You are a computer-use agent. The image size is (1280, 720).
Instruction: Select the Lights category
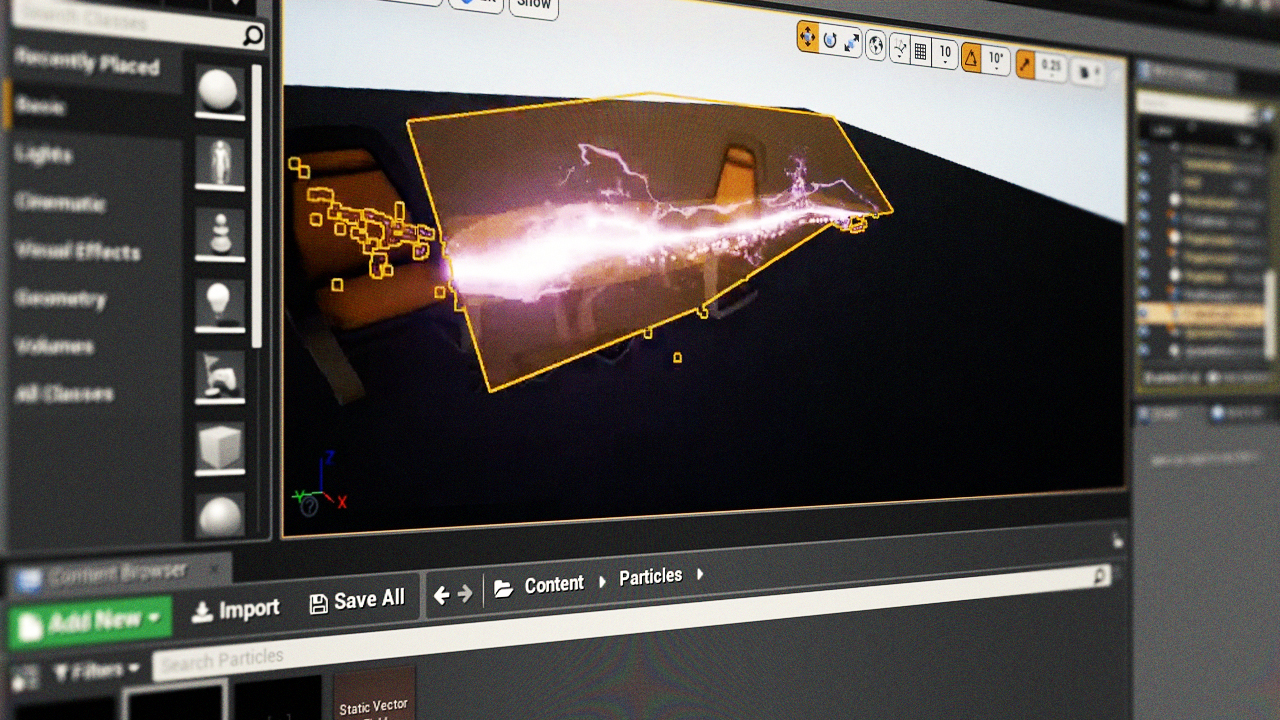pos(44,154)
